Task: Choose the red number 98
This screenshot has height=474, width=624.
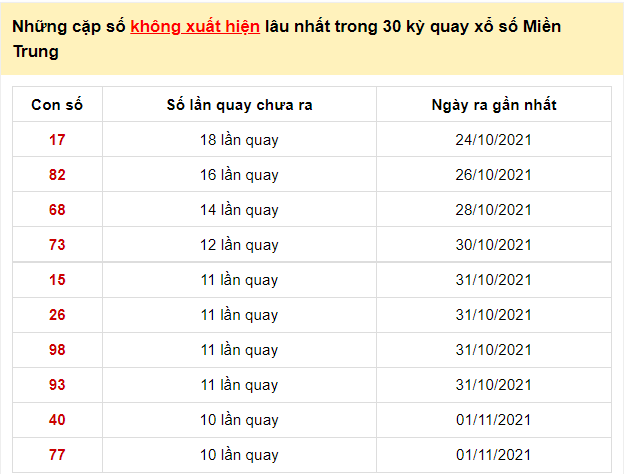Action: click(x=57, y=350)
